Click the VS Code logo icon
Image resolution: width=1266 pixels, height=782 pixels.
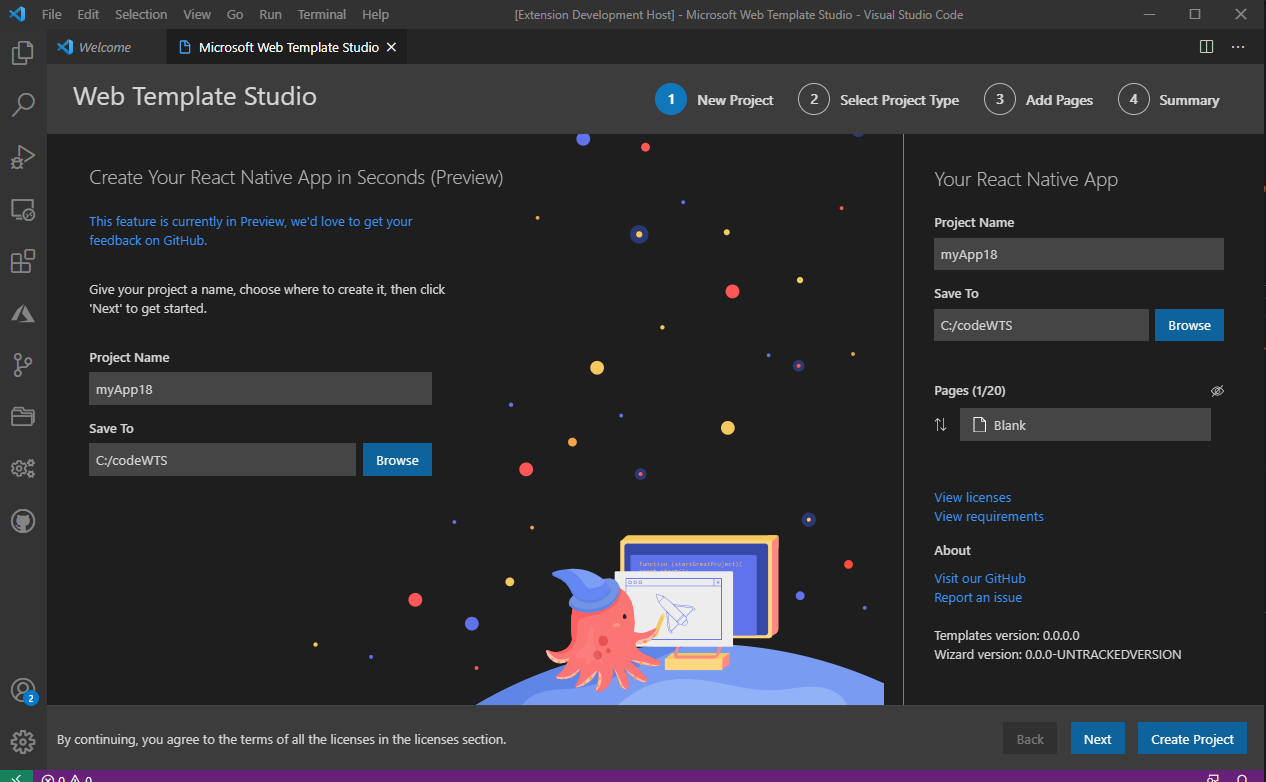pos(16,14)
